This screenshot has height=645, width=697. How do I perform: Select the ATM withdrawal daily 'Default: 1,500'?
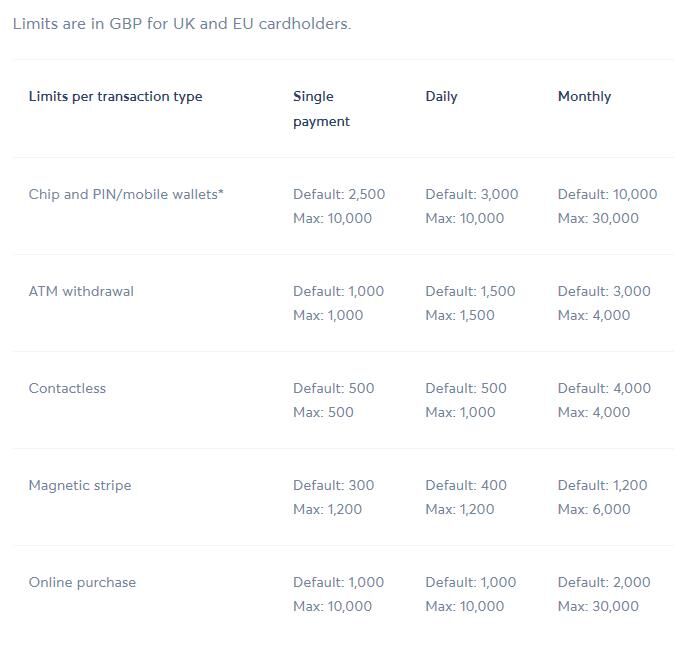(470, 291)
